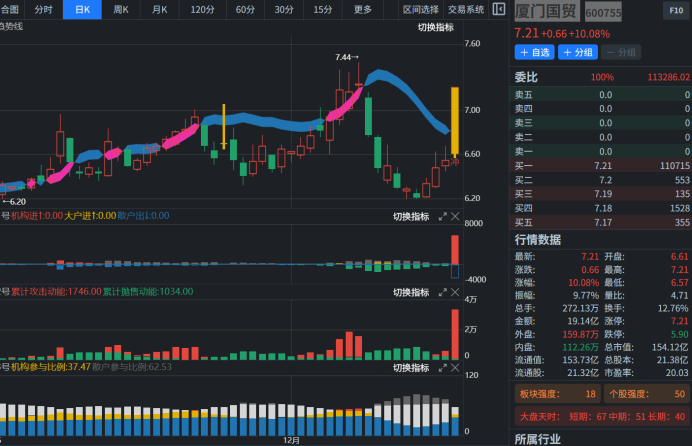Close the 累计攻击动能 indicator panel
The image size is (692, 446).
pos(456,292)
